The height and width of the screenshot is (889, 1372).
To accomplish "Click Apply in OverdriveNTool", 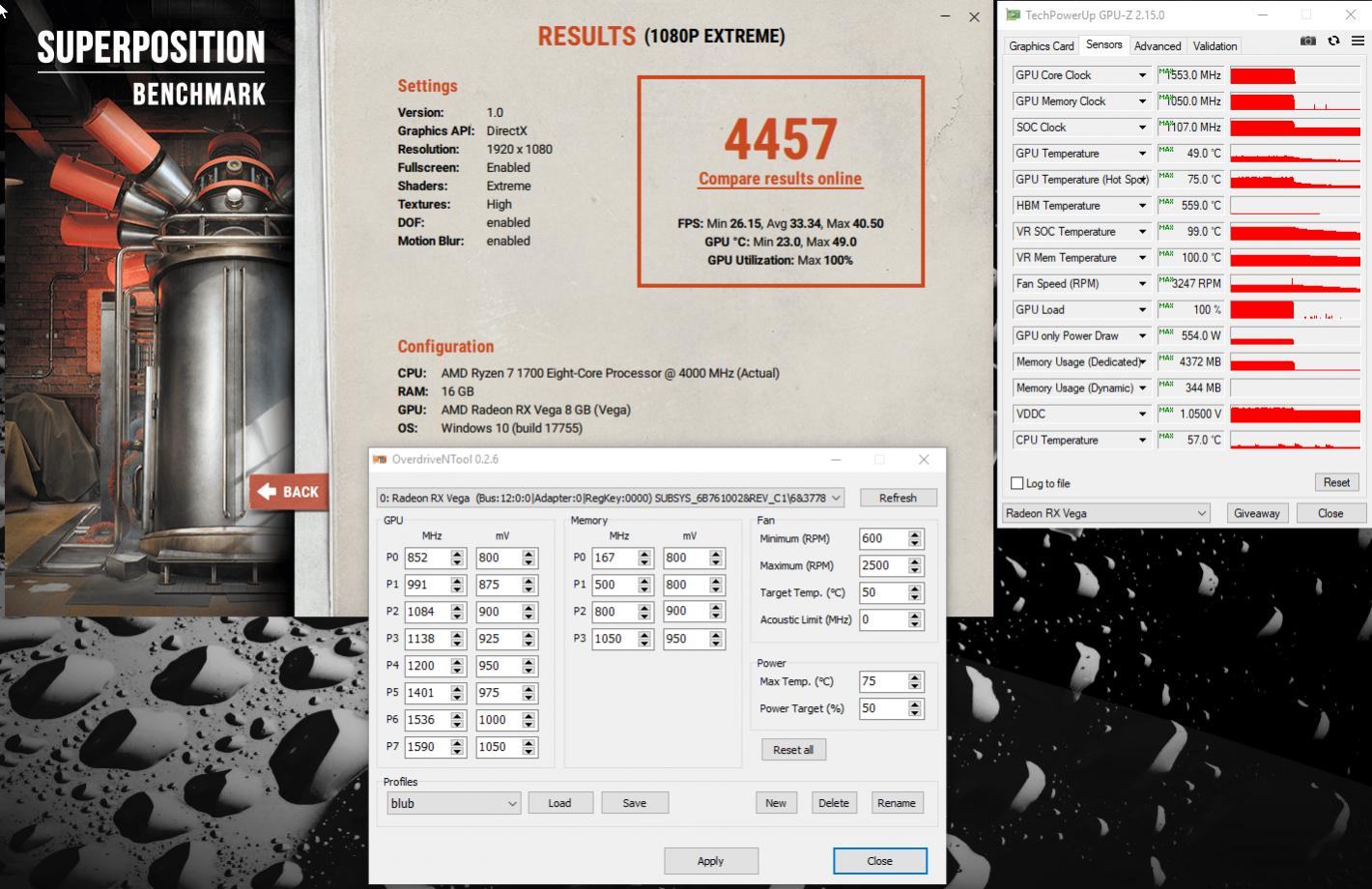I will (x=710, y=861).
